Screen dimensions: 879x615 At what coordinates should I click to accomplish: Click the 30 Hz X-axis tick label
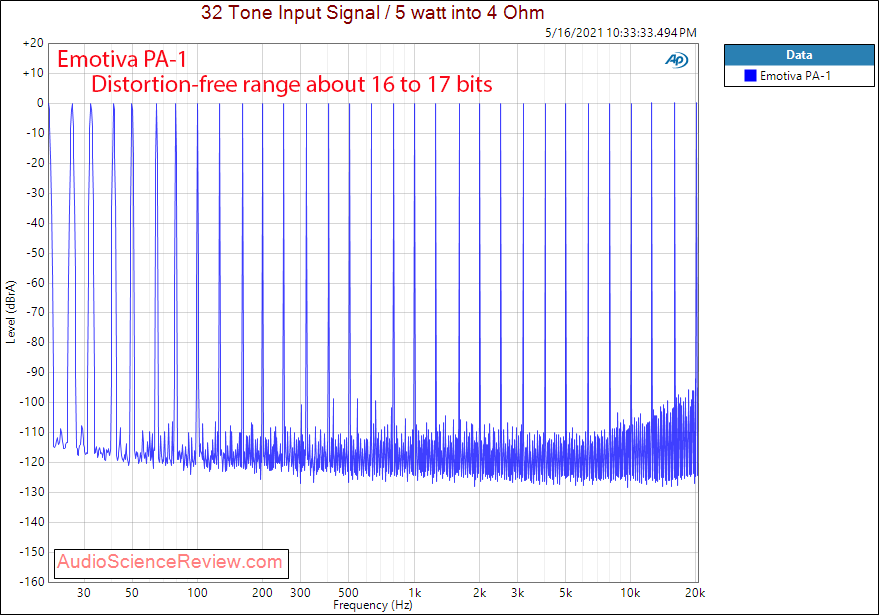84,593
